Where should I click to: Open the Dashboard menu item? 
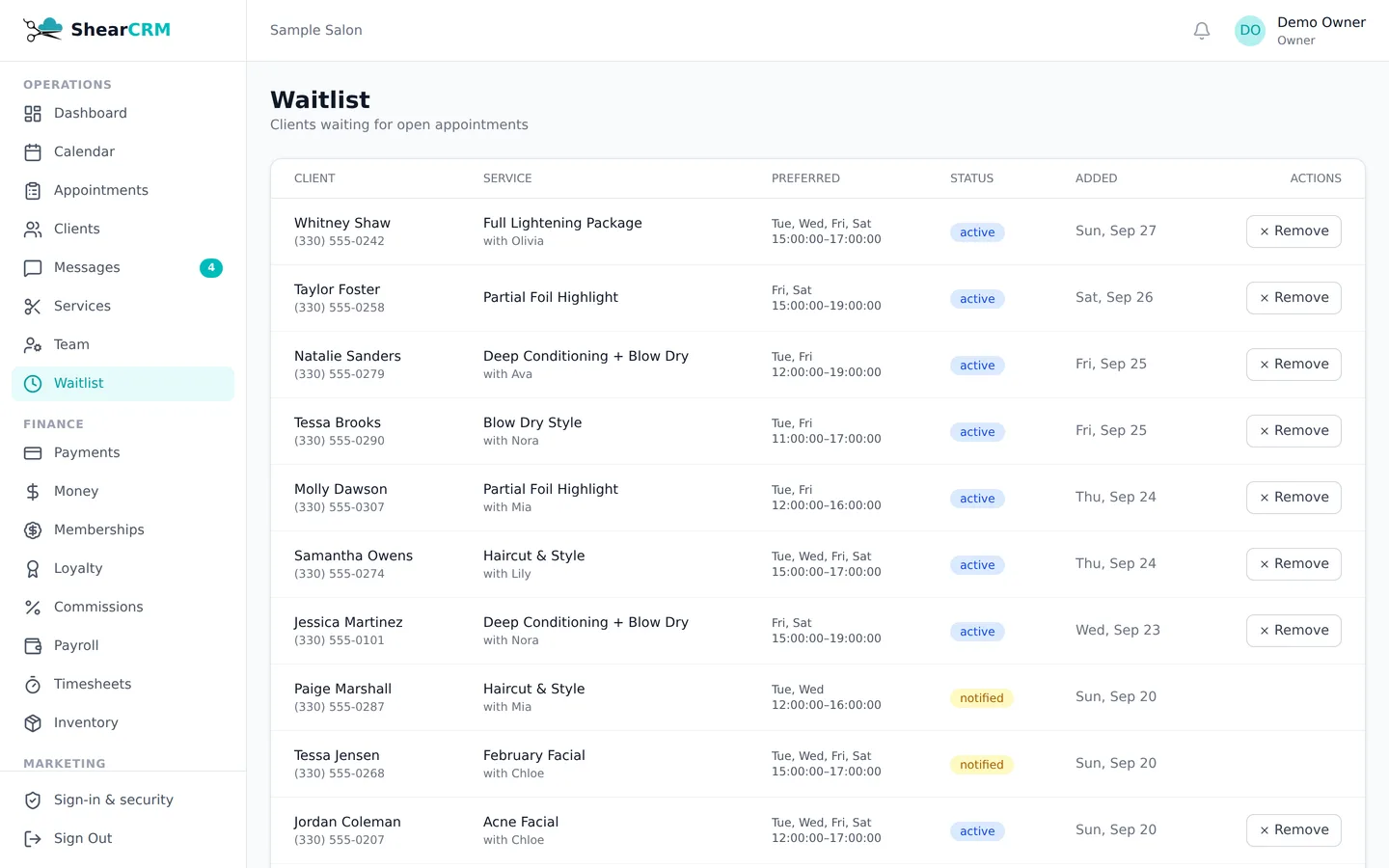point(123,114)
